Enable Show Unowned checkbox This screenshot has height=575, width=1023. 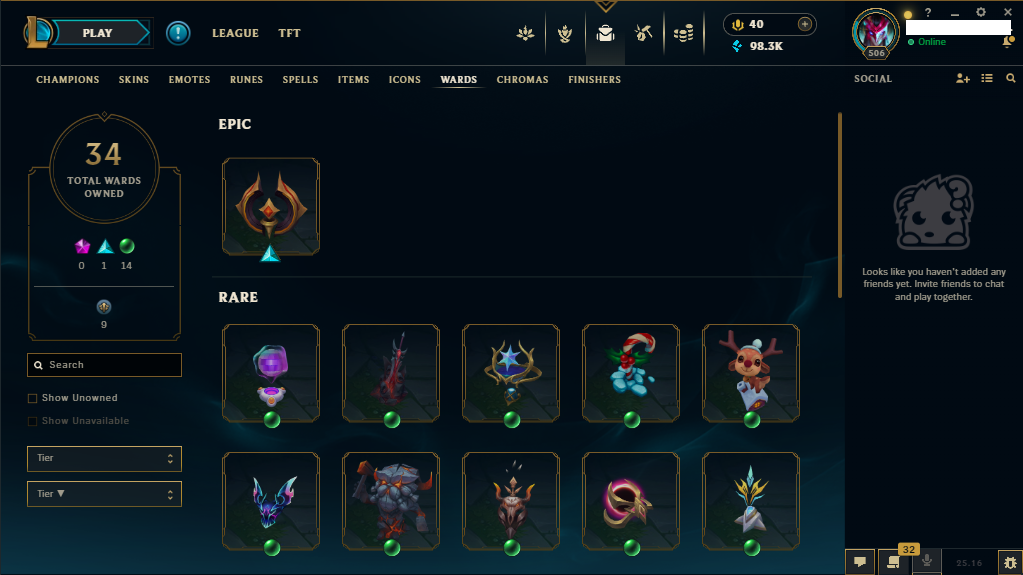point(32,398)
